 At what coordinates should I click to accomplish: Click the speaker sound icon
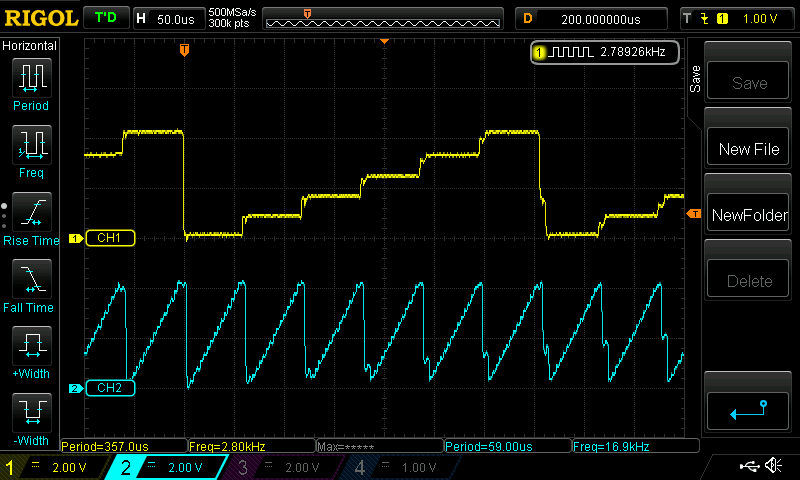(x=773, y=466)
